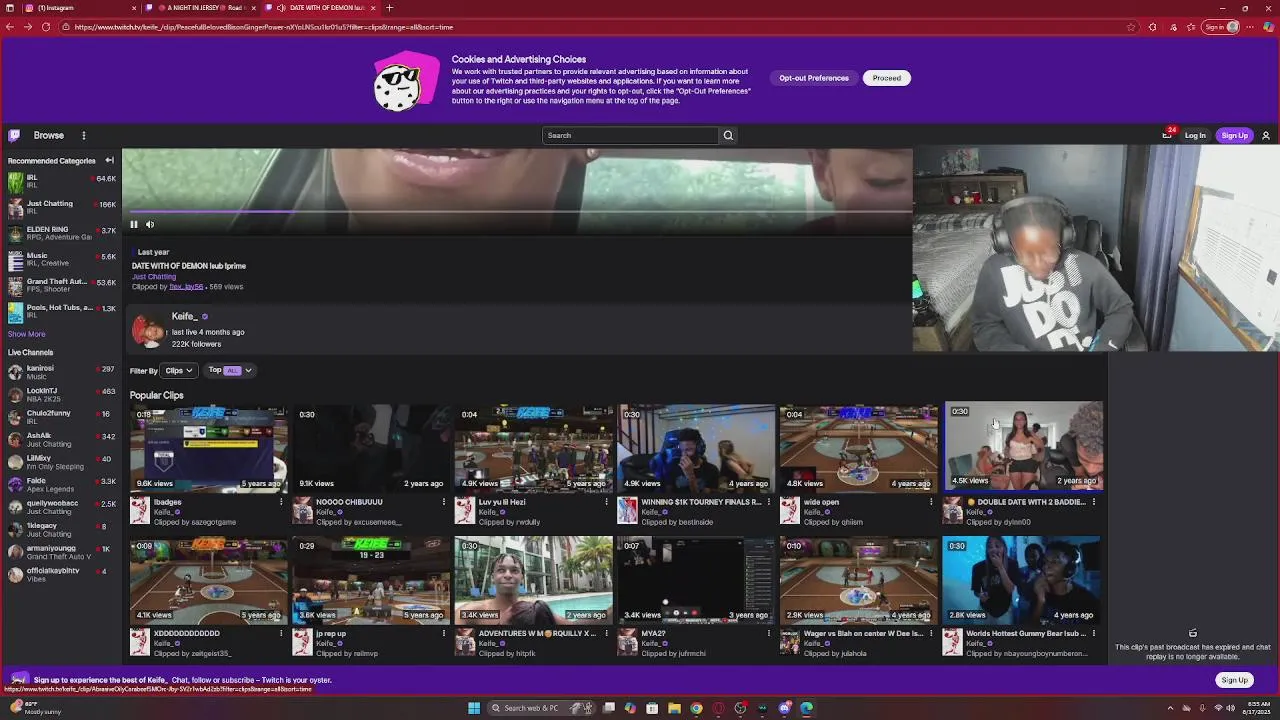
Task: Open options for the lbadges clip
Action: (x=281, y=502)
